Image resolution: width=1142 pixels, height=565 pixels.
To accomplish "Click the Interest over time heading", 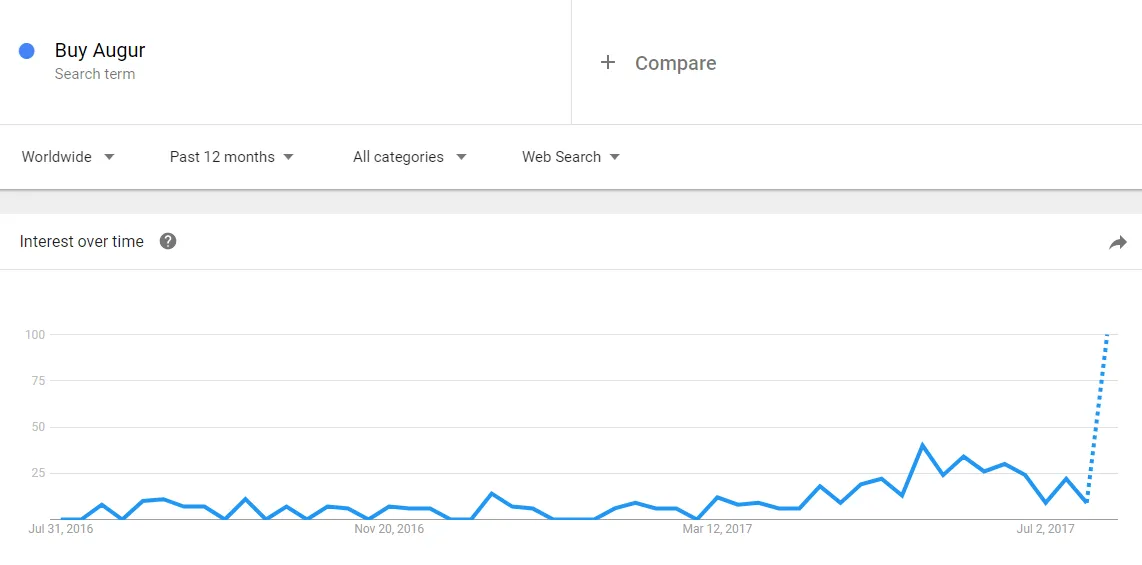I will [82, 242].
